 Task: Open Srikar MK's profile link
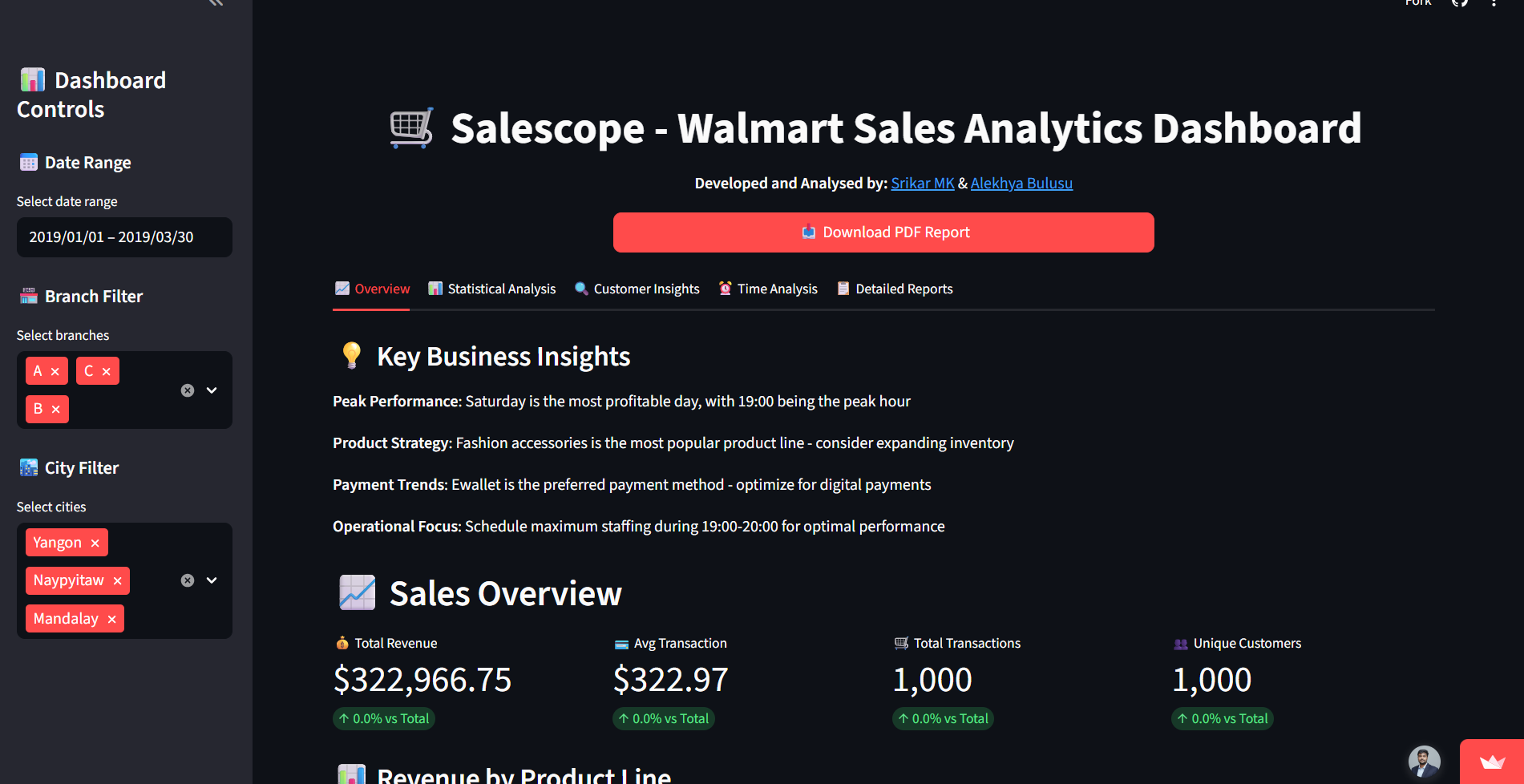pyautogui.click(x=922, y=183)
